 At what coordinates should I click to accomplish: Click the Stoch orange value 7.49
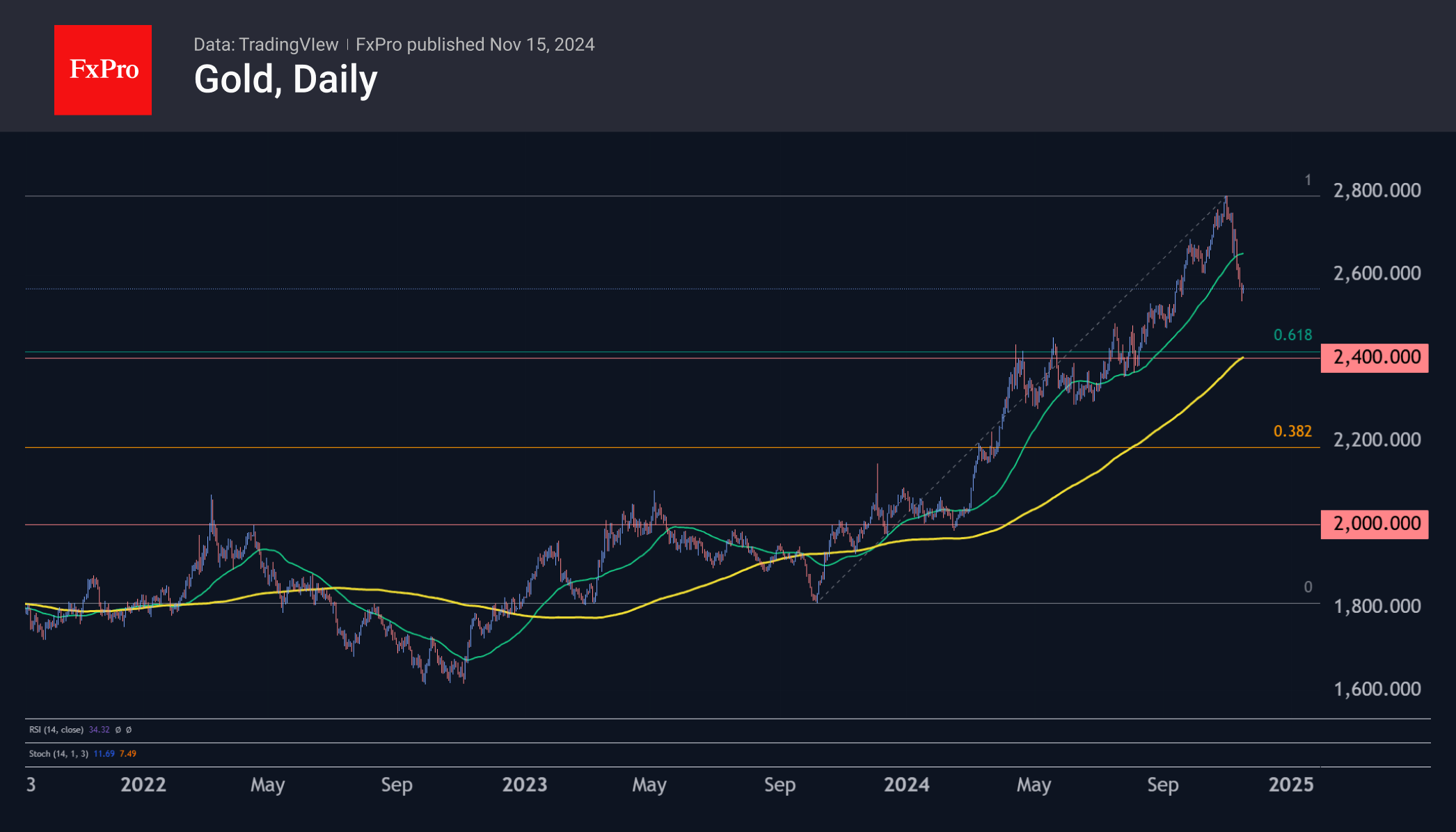[x=128, y=753]
